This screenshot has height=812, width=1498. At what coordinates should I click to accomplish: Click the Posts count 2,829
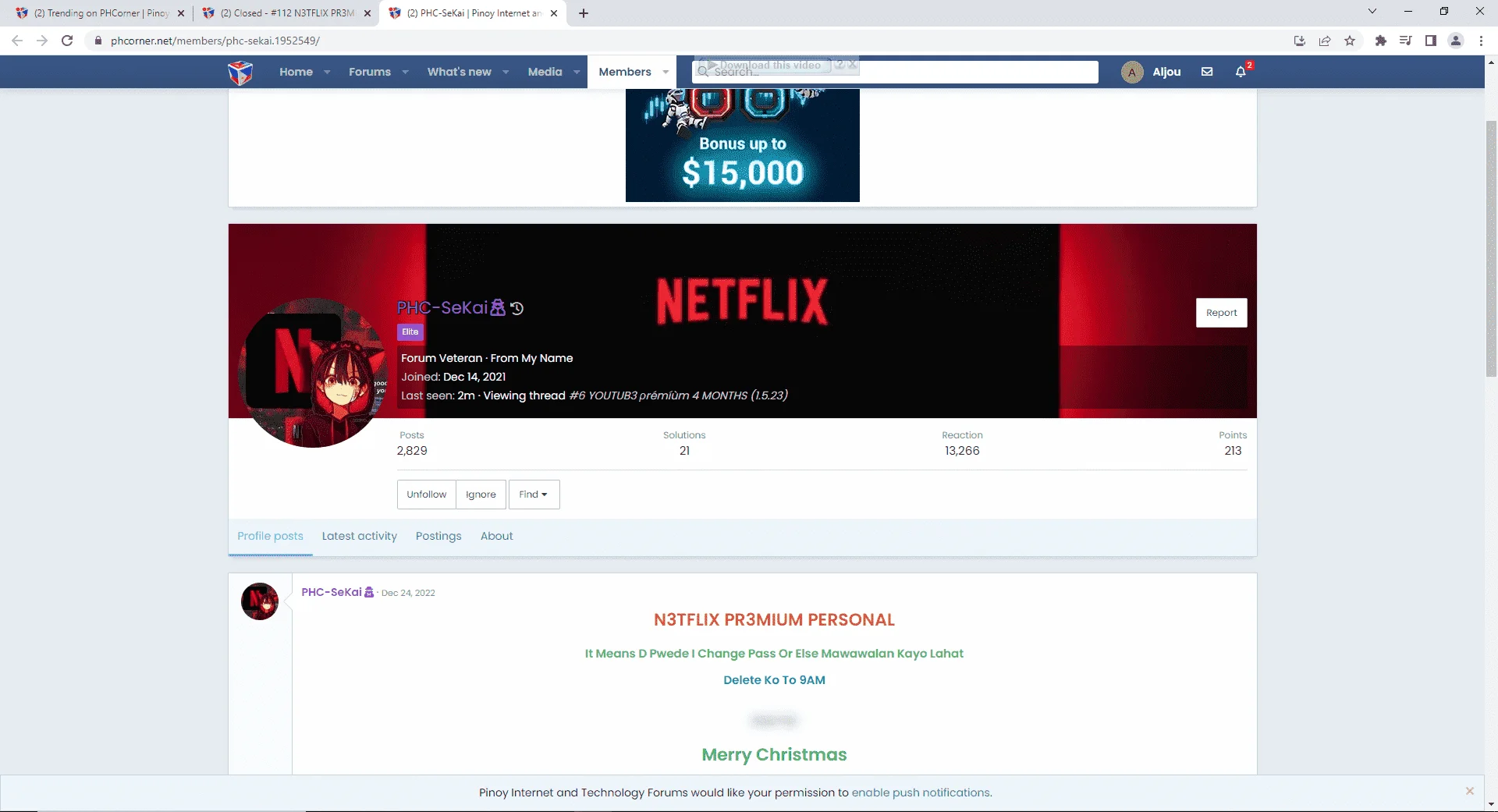point(412,451)
